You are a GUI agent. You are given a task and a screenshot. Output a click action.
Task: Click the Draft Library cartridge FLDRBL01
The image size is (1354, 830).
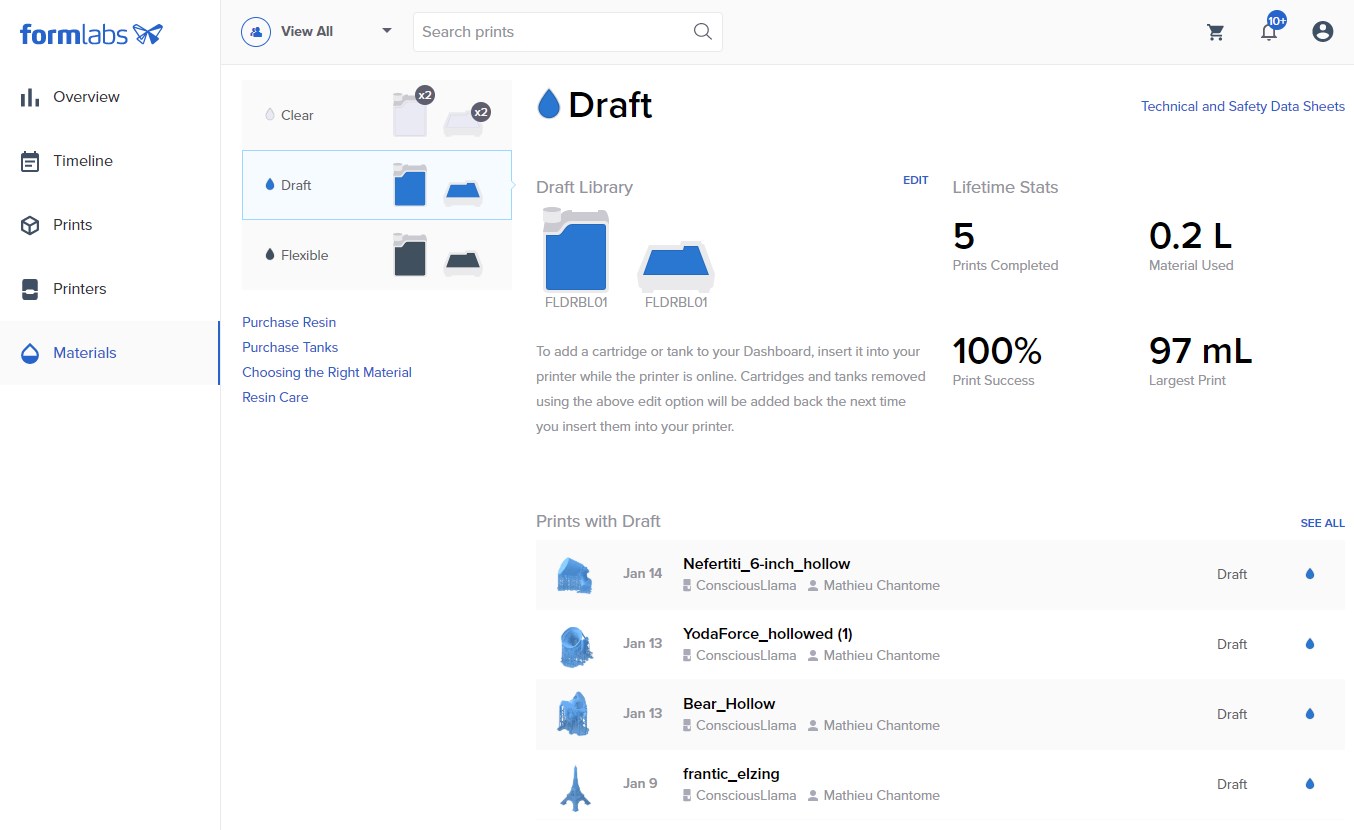tap(576, 251)
